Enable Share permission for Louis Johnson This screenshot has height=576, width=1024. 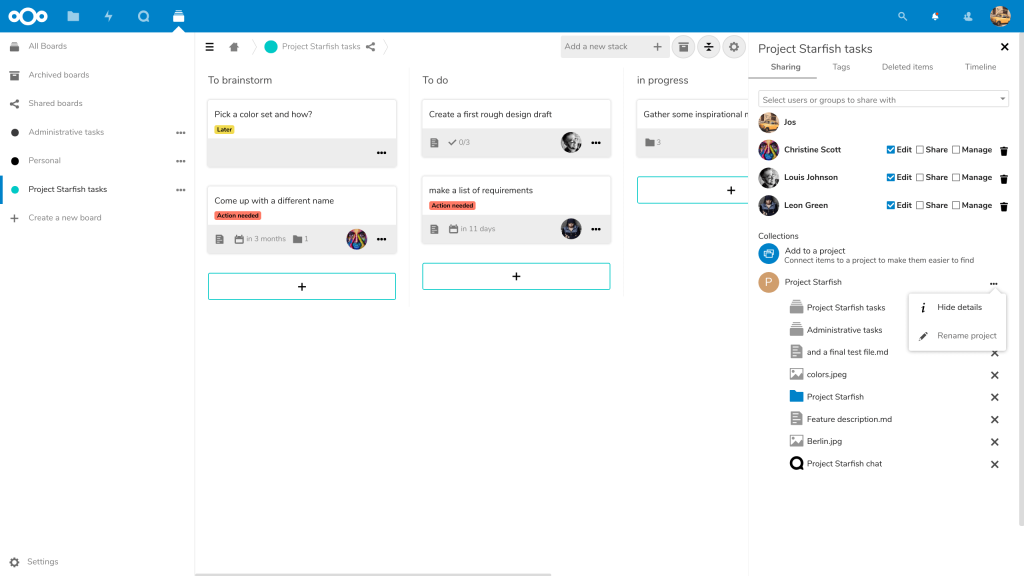(920, 178)
